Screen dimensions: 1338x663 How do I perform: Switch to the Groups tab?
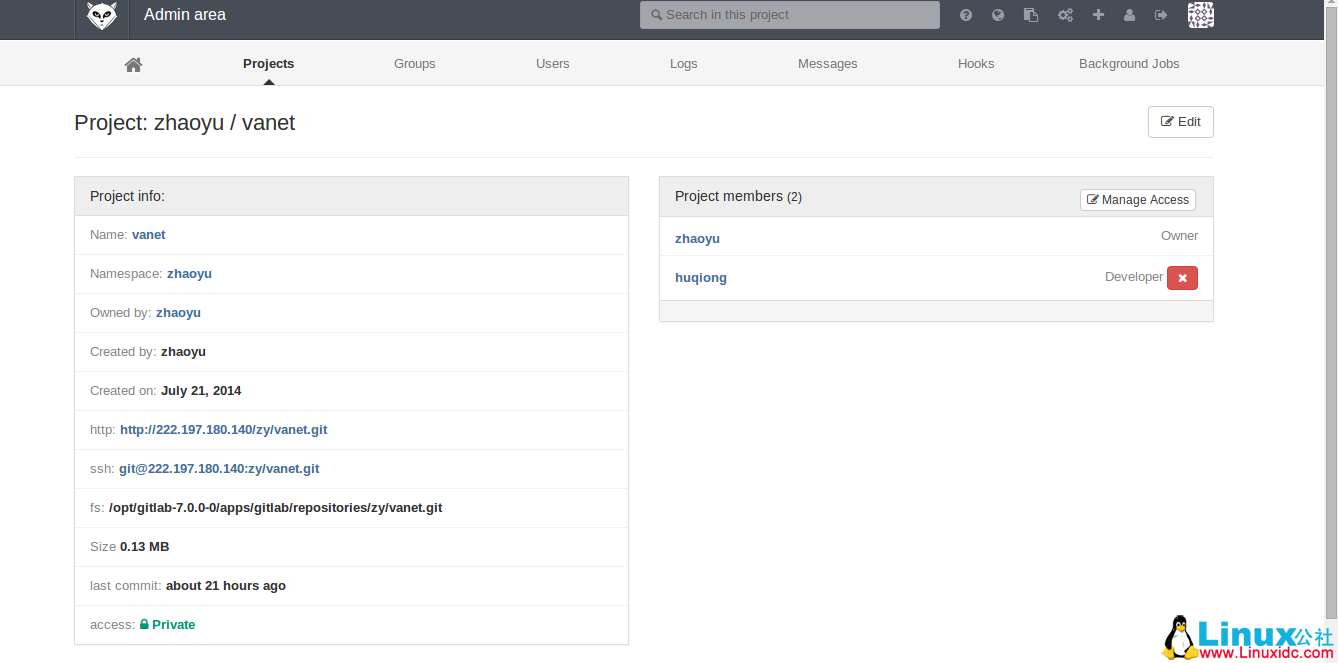pos(414,63)
